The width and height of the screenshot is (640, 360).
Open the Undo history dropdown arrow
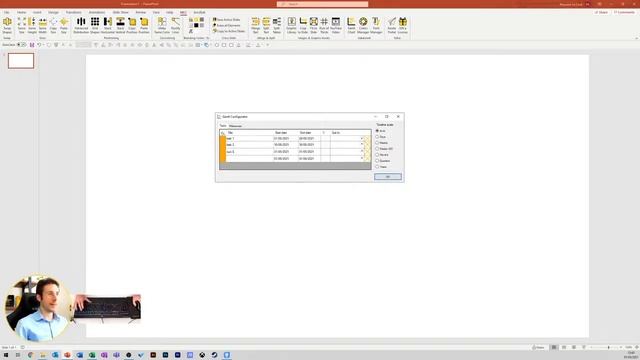pos(44,45)
